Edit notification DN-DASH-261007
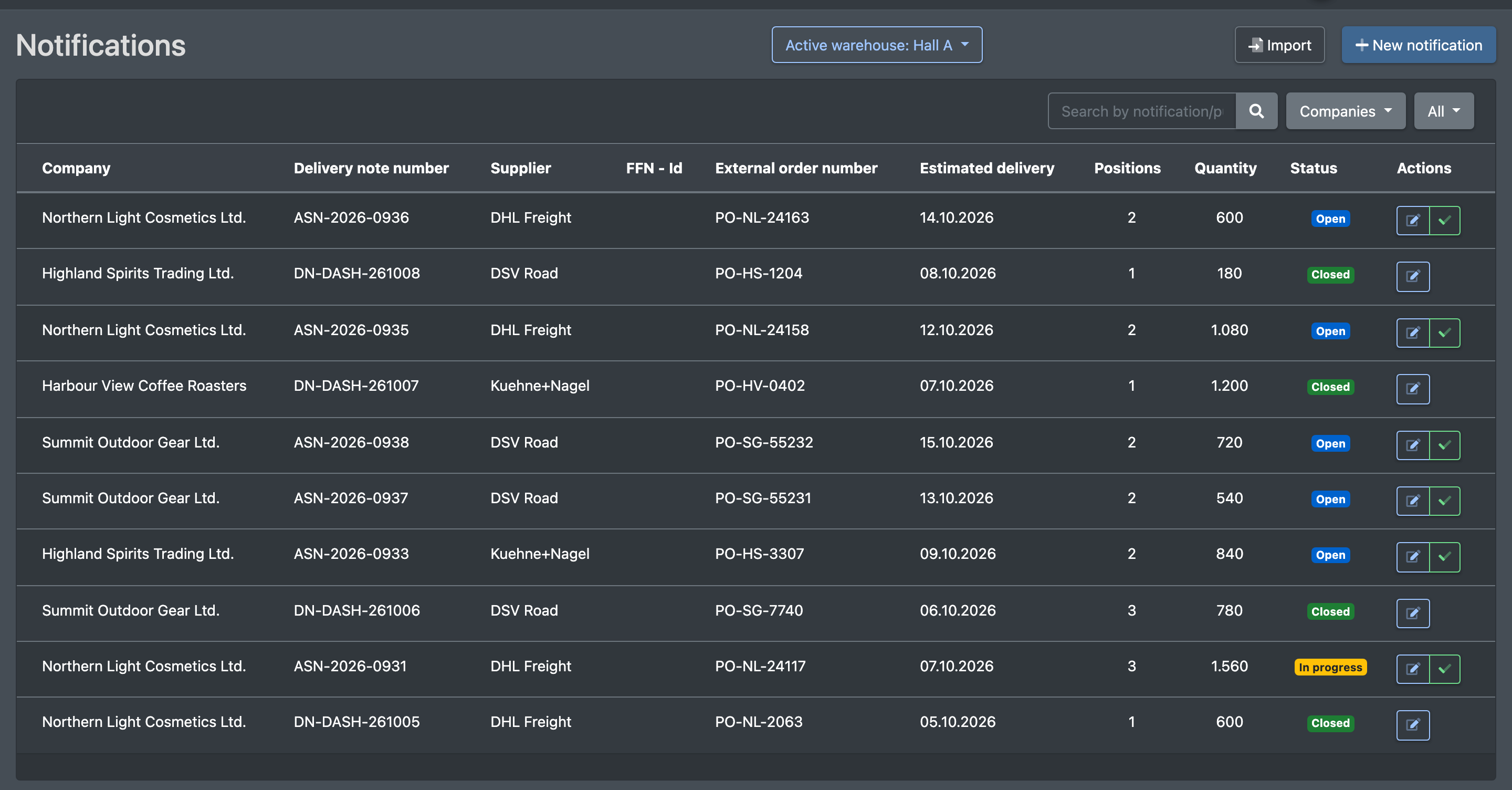 (x=1412, y=389)
